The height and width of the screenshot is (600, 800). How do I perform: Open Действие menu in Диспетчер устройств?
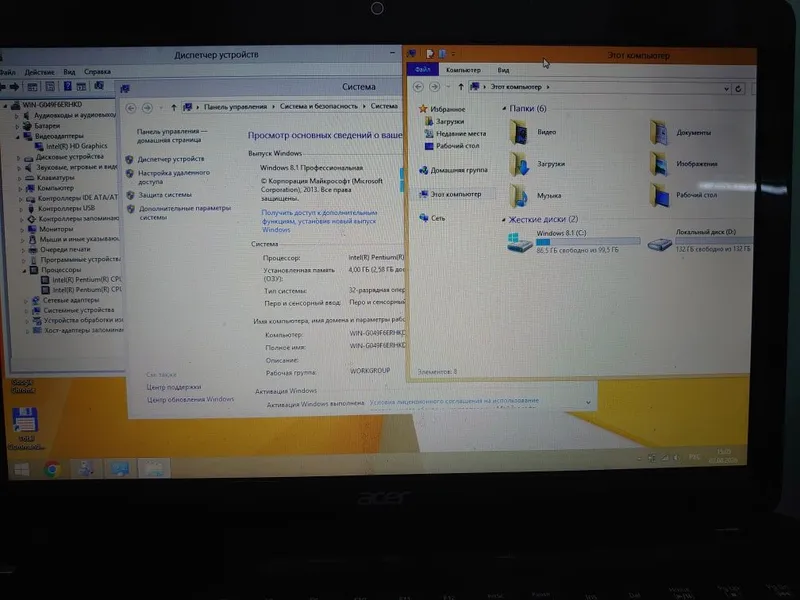click(39, 72)
